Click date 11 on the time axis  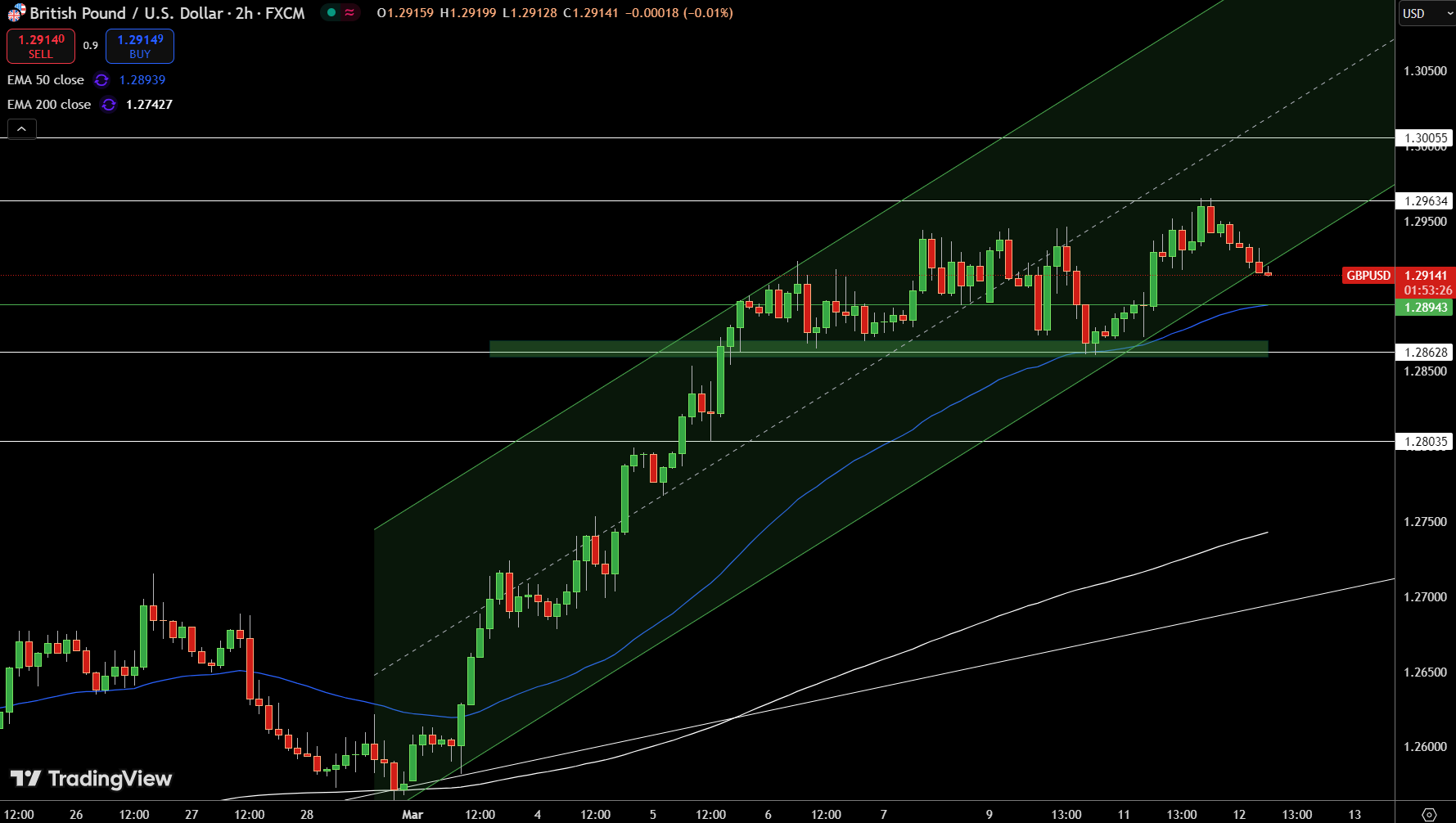[1124, 814]
